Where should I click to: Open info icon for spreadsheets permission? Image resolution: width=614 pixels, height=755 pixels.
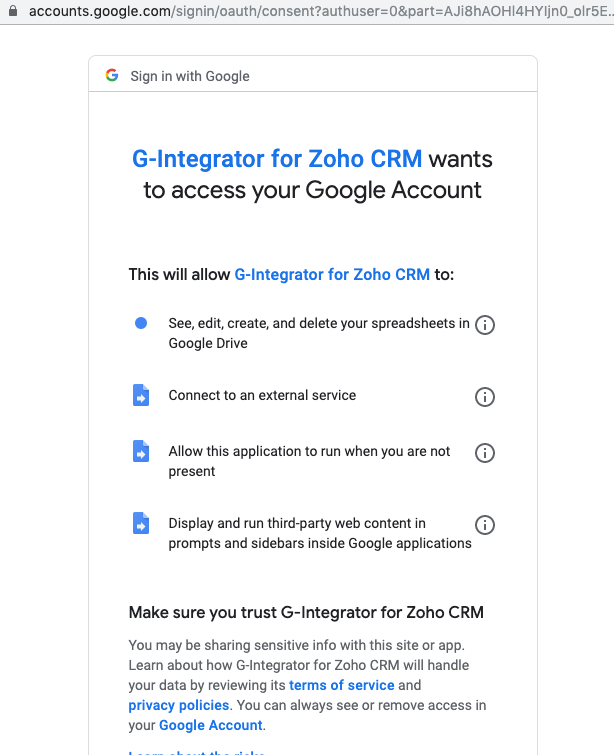484,325
